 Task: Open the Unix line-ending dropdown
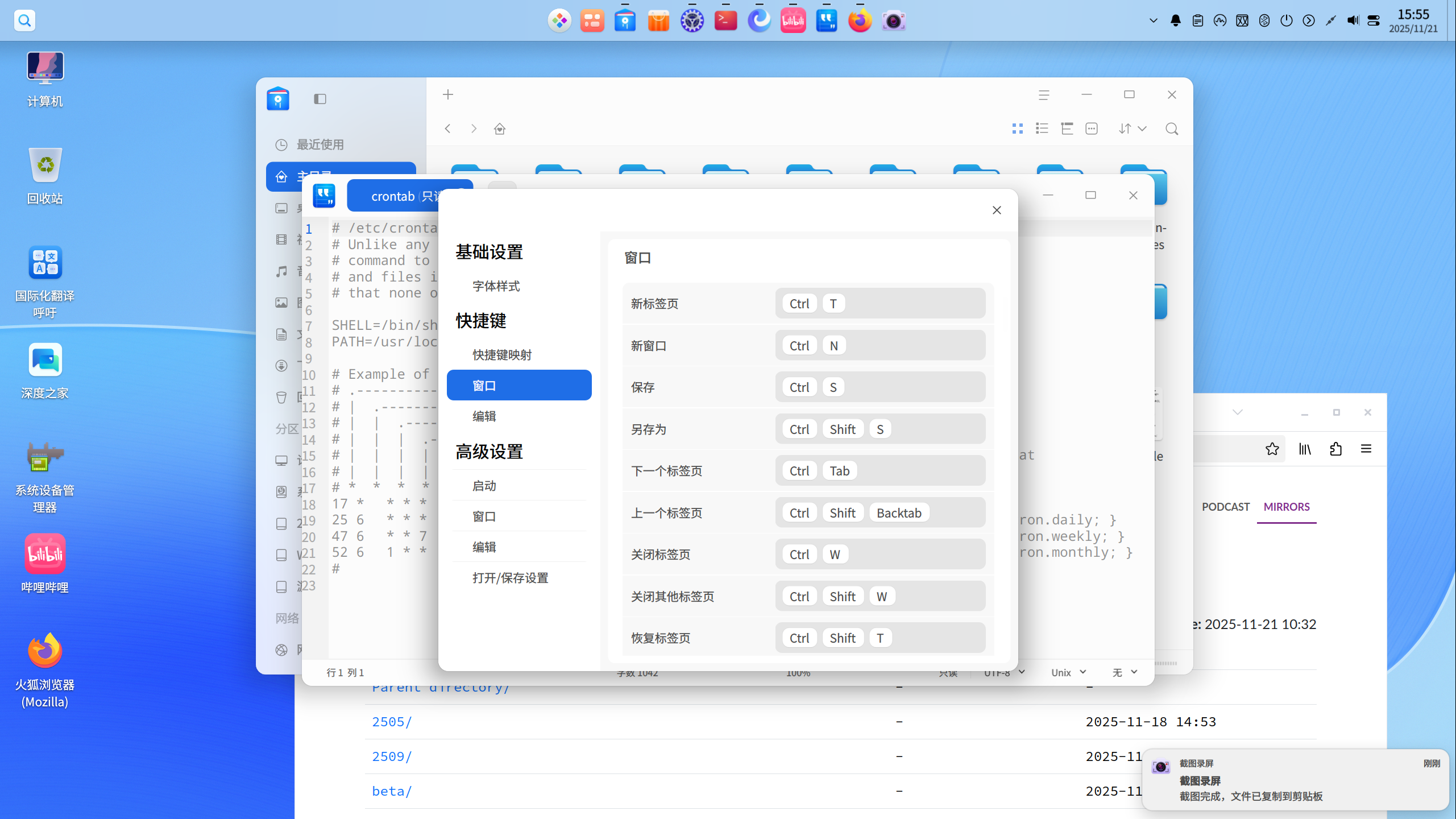(x=1069, y=673)
